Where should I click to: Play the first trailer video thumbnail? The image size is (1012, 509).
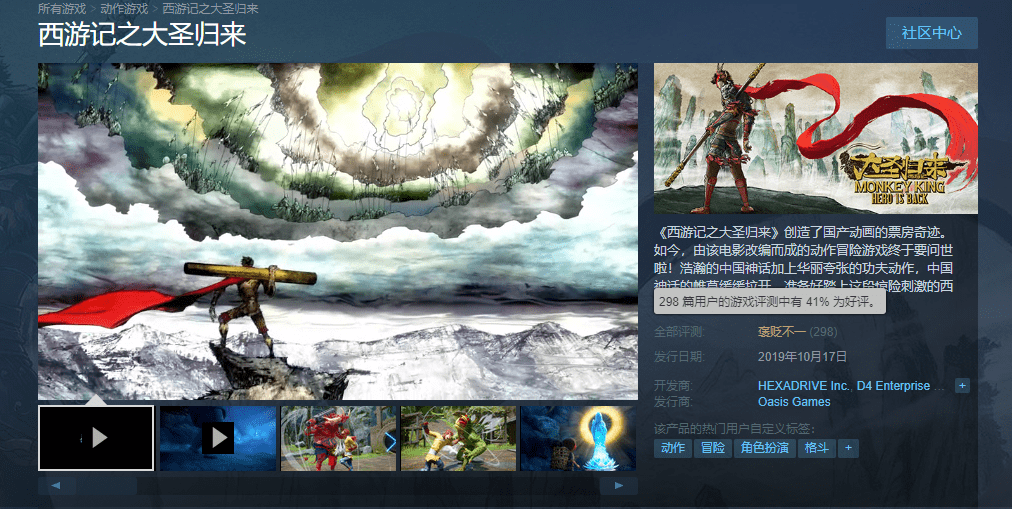point(96,438)
